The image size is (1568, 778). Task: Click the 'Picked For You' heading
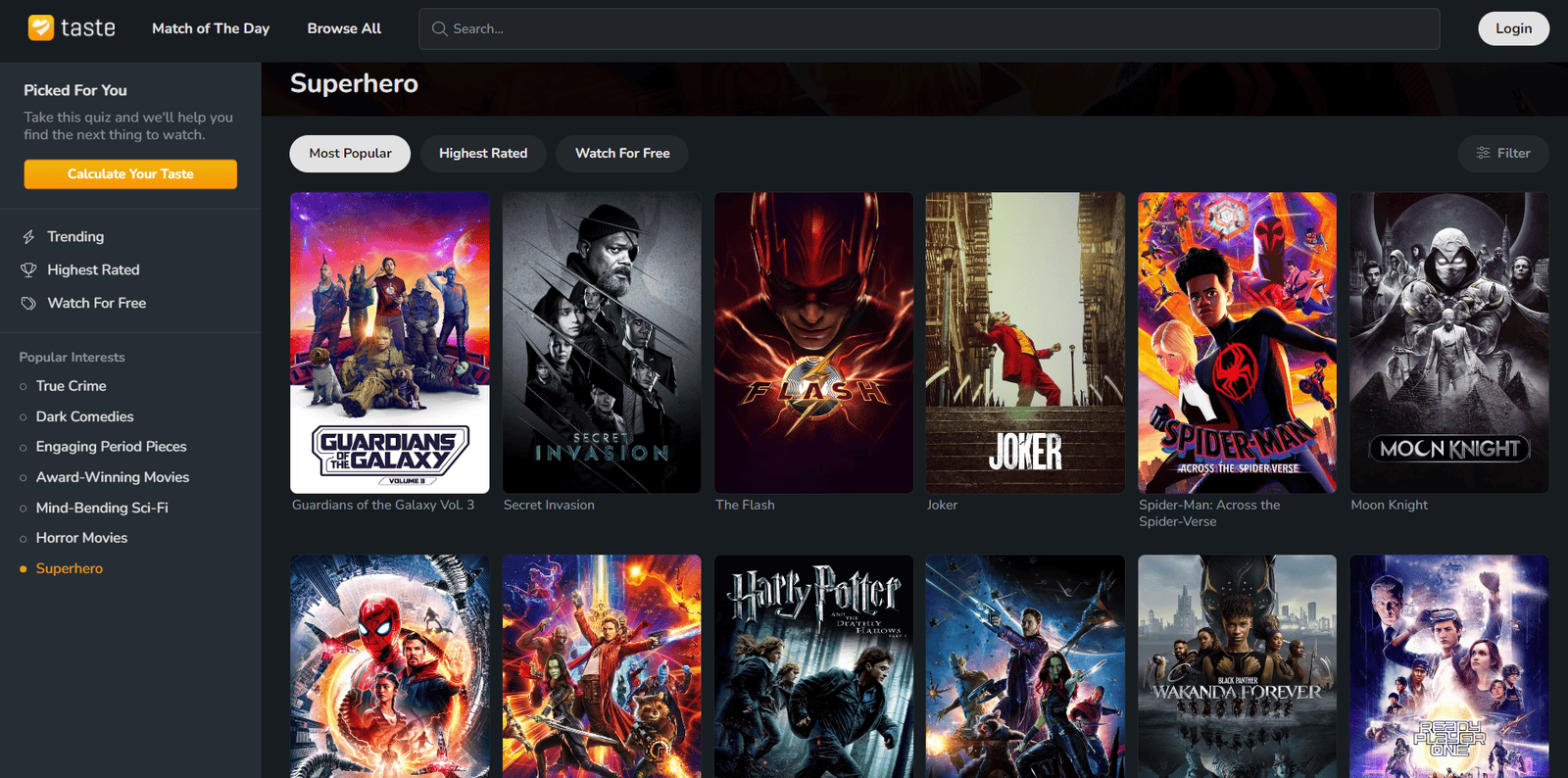tap(75, 90)
